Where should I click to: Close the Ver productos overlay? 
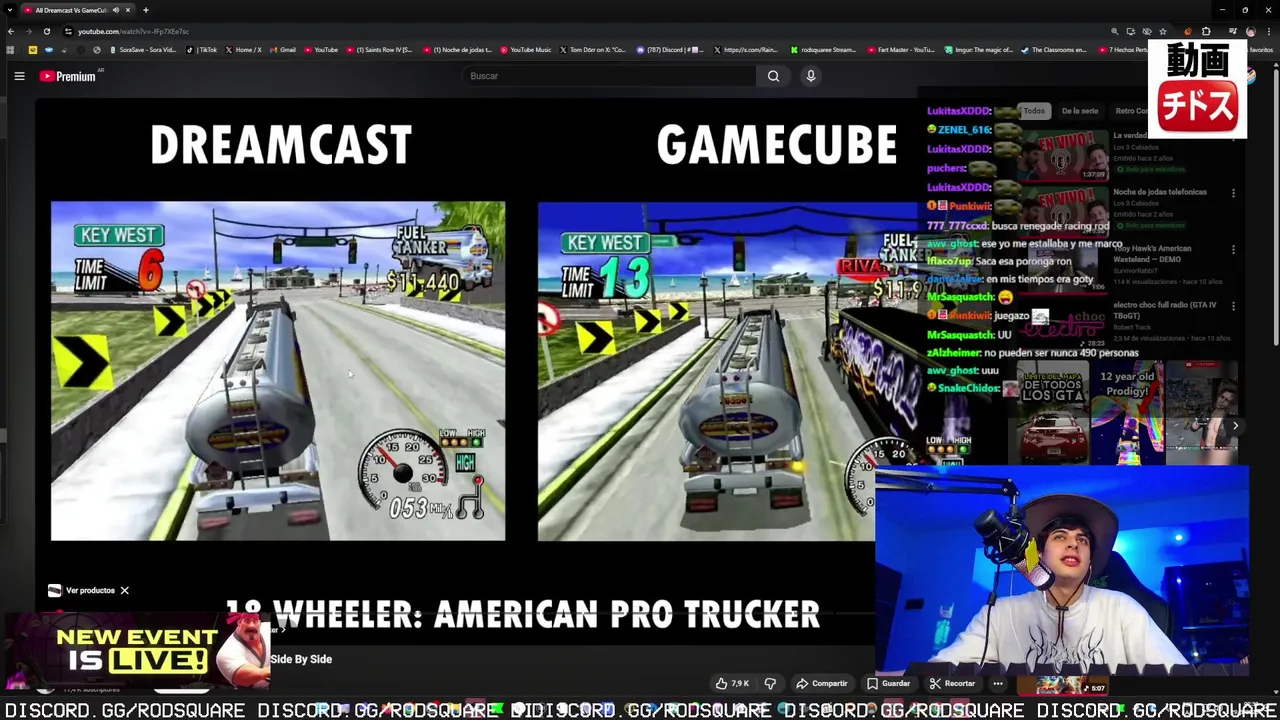(124, 590)
